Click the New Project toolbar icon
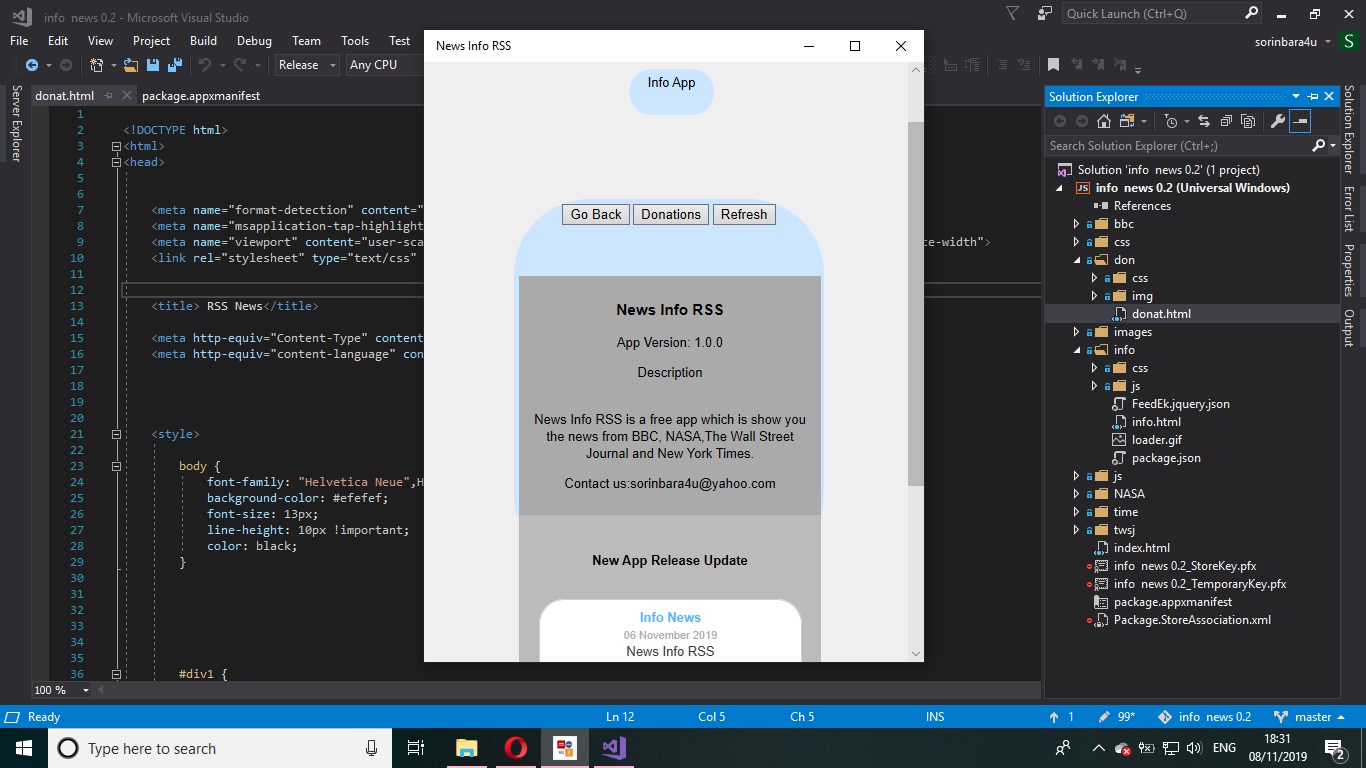 [97, 65]
